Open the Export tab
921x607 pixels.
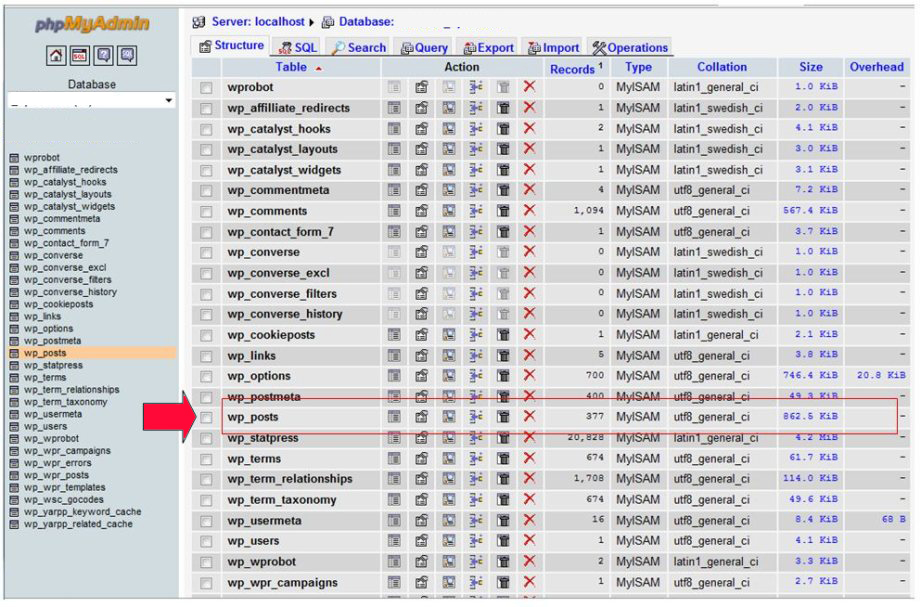point(488,47)
